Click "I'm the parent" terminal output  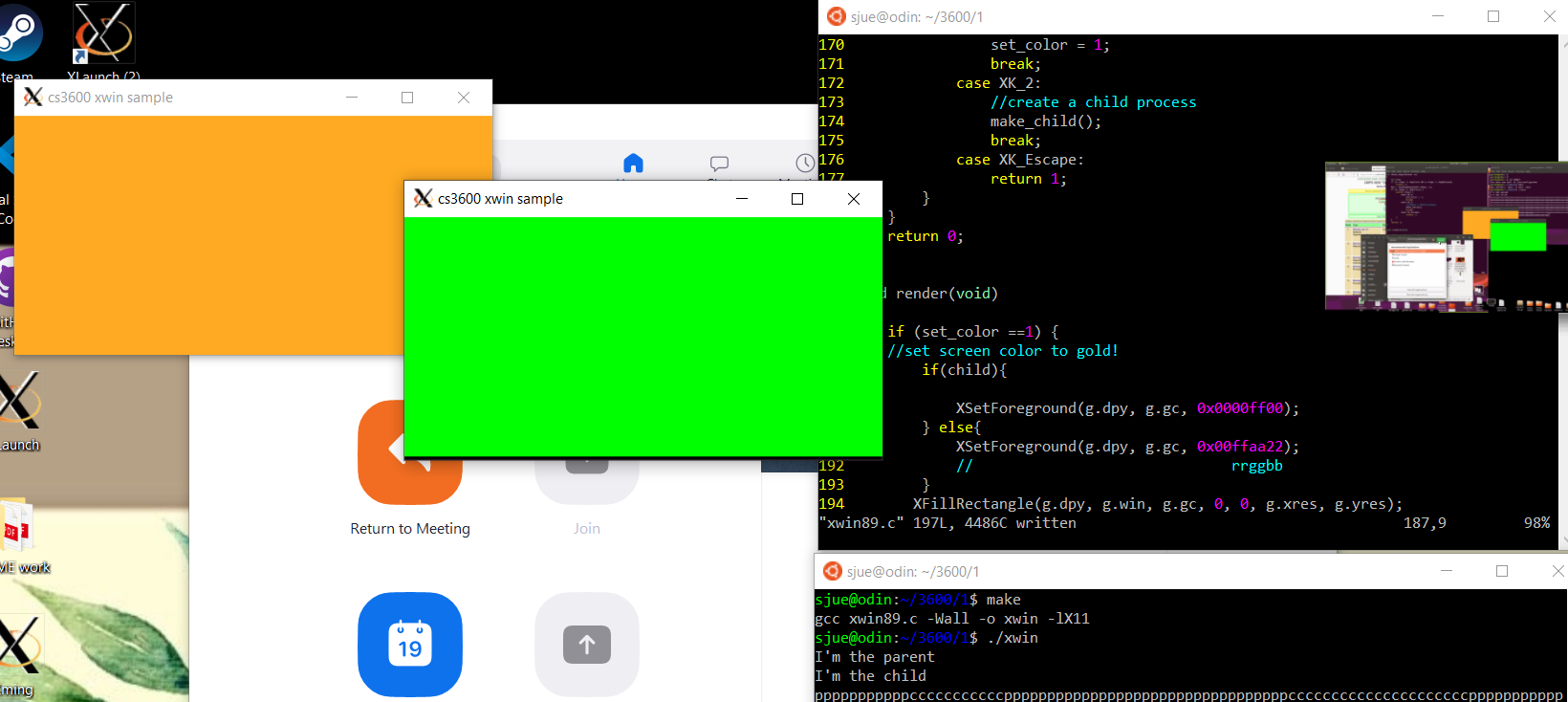[875, 657]
